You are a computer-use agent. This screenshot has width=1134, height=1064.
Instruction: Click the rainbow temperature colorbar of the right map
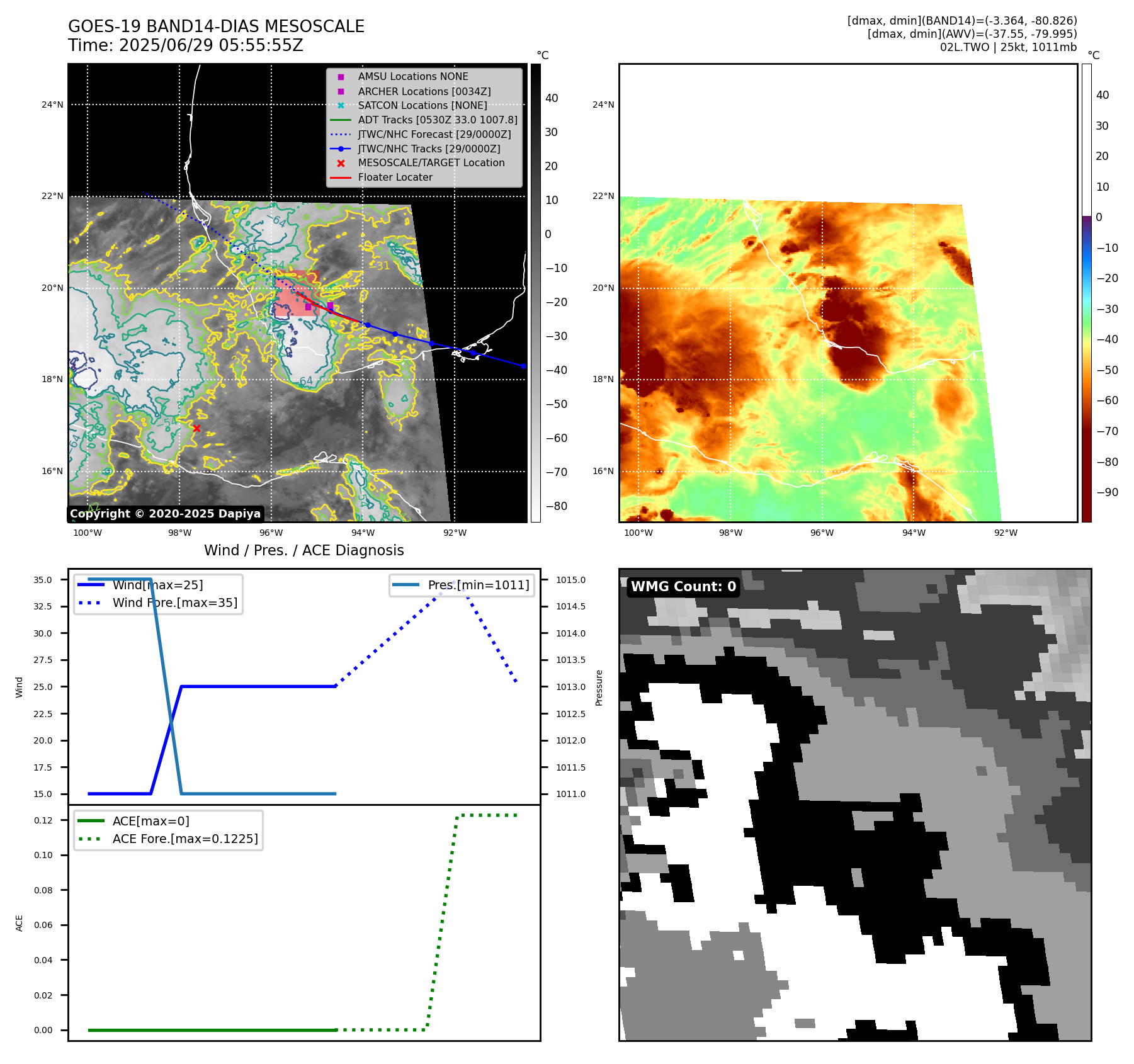(x=1087, y=293)
